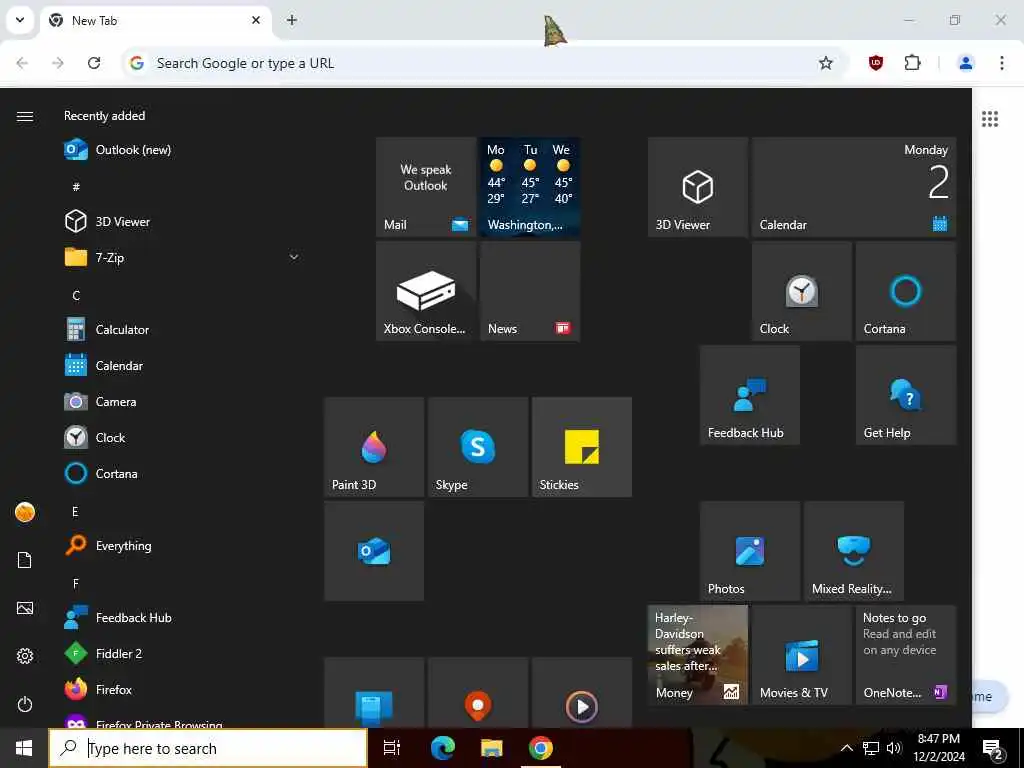
Task: Open the Clock tile
Action: pos(801,291)
